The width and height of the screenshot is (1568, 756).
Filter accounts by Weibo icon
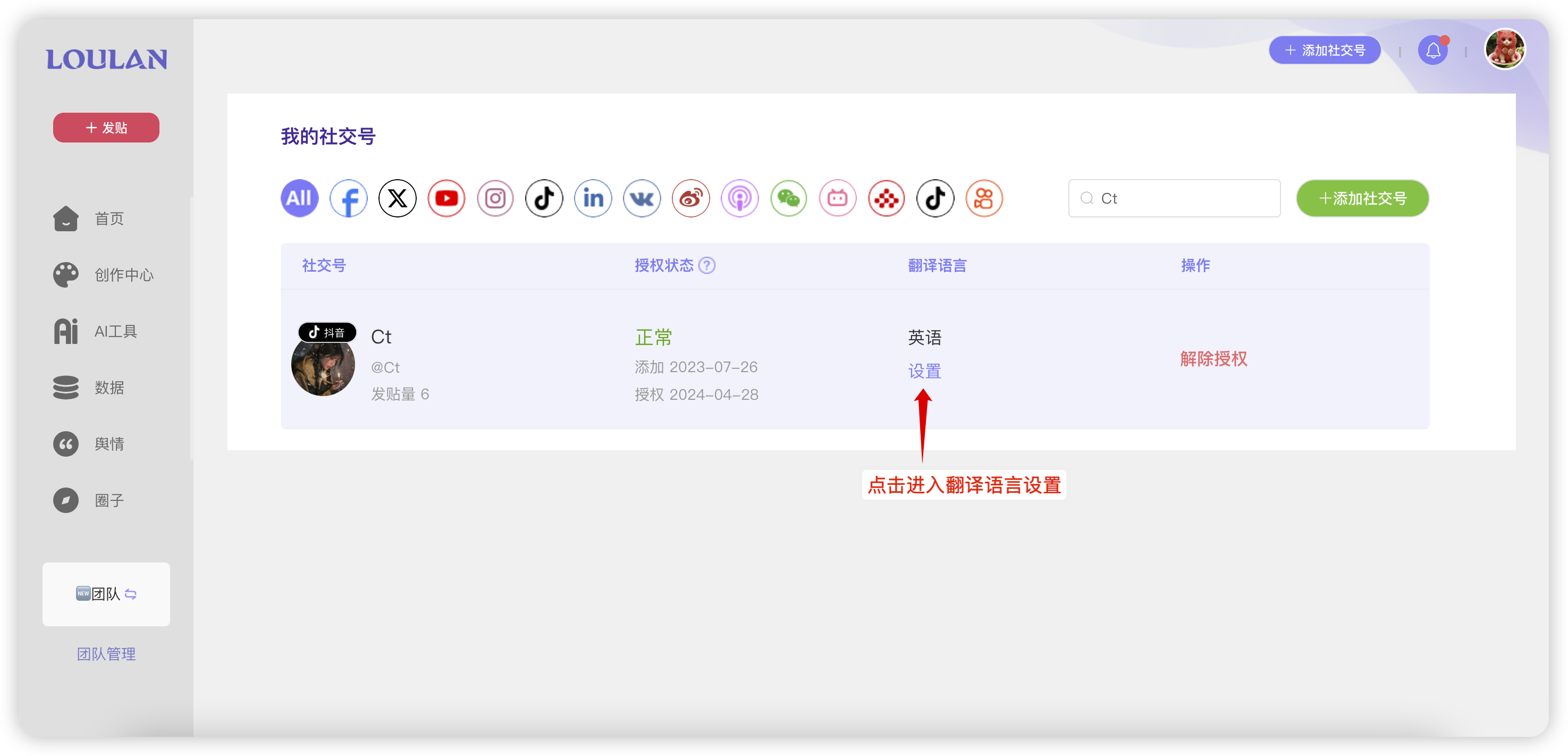click(691, 198)
